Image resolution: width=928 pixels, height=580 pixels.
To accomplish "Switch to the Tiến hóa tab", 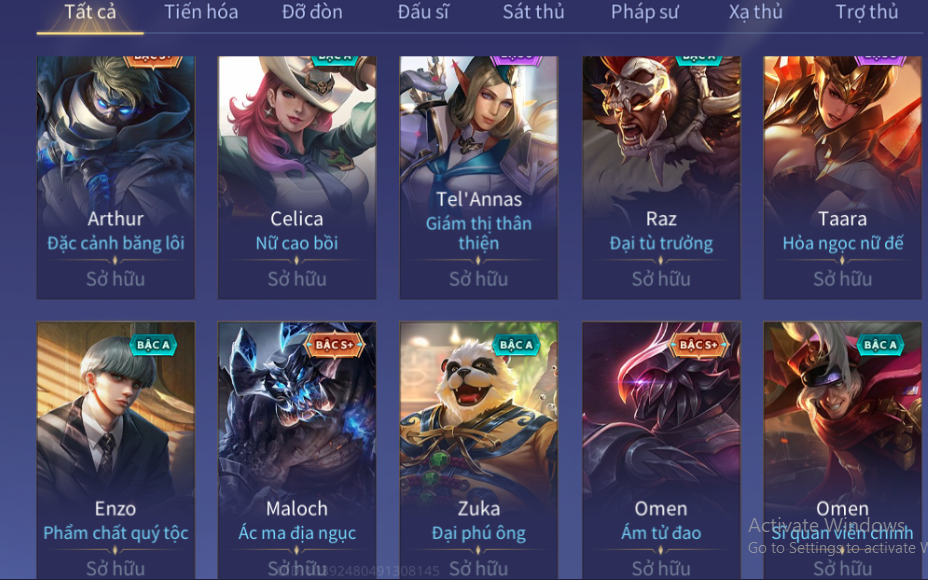I will point(201,12).
